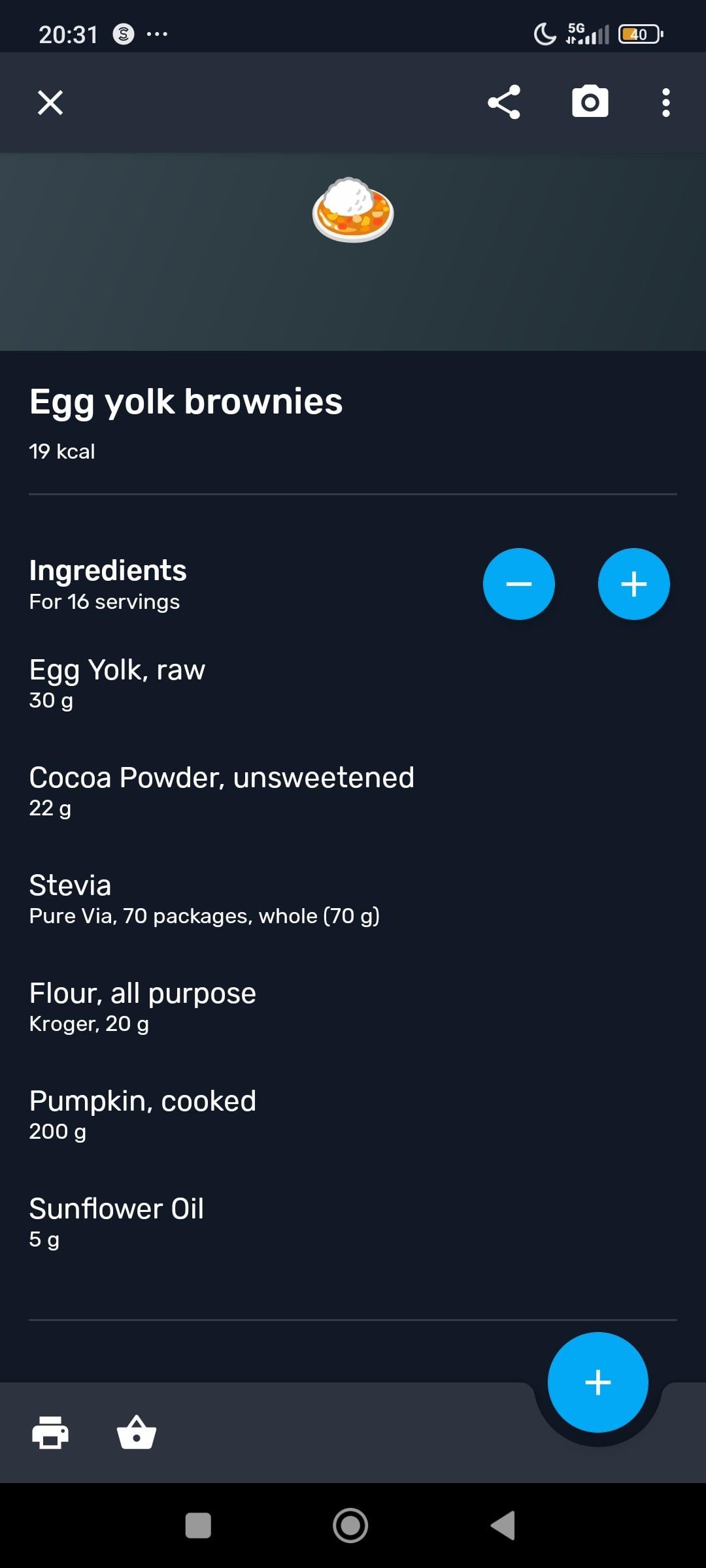Tap the Sunflower Oil ingredient

point(116,1222)
